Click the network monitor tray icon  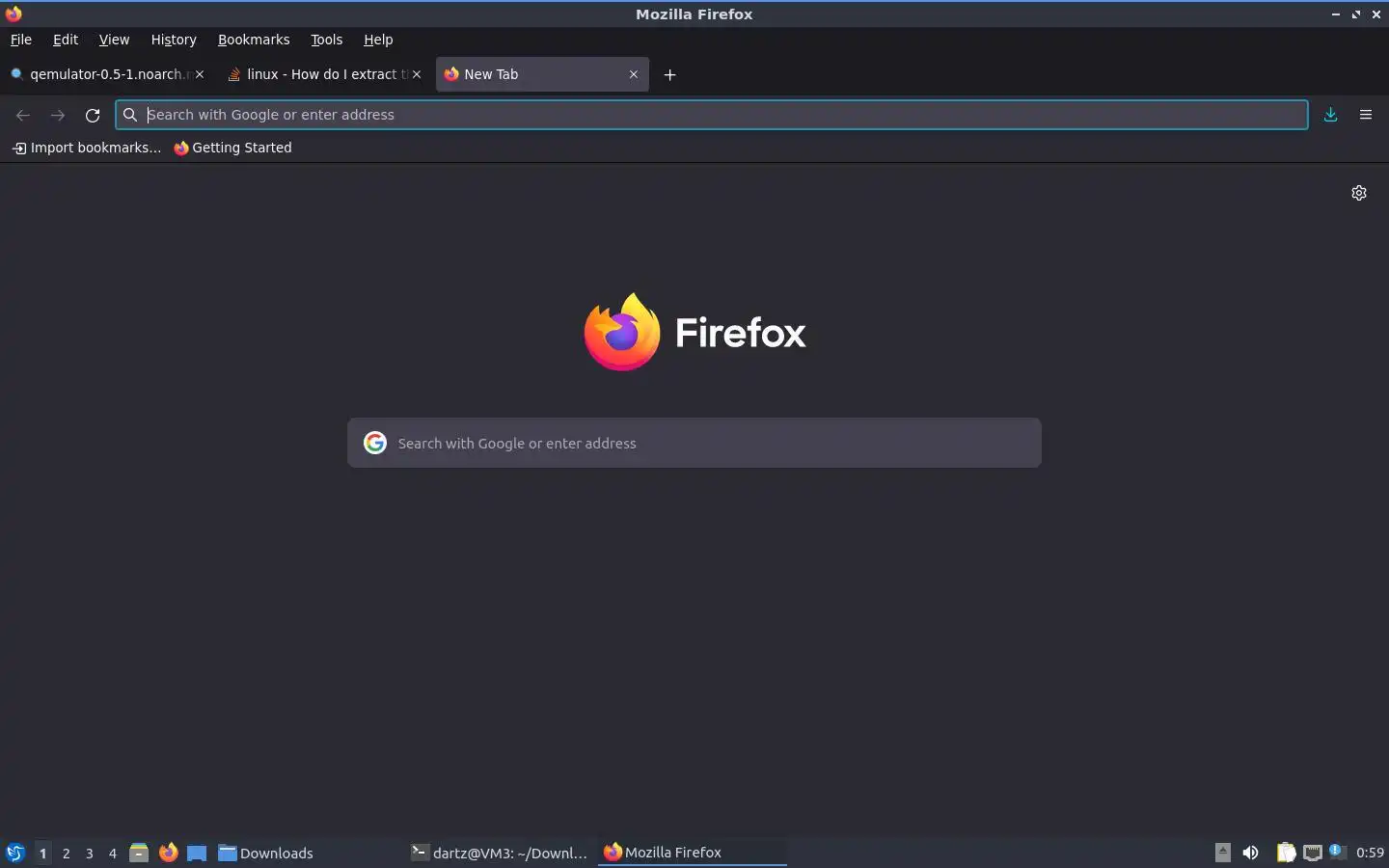tap(1313, 853)
